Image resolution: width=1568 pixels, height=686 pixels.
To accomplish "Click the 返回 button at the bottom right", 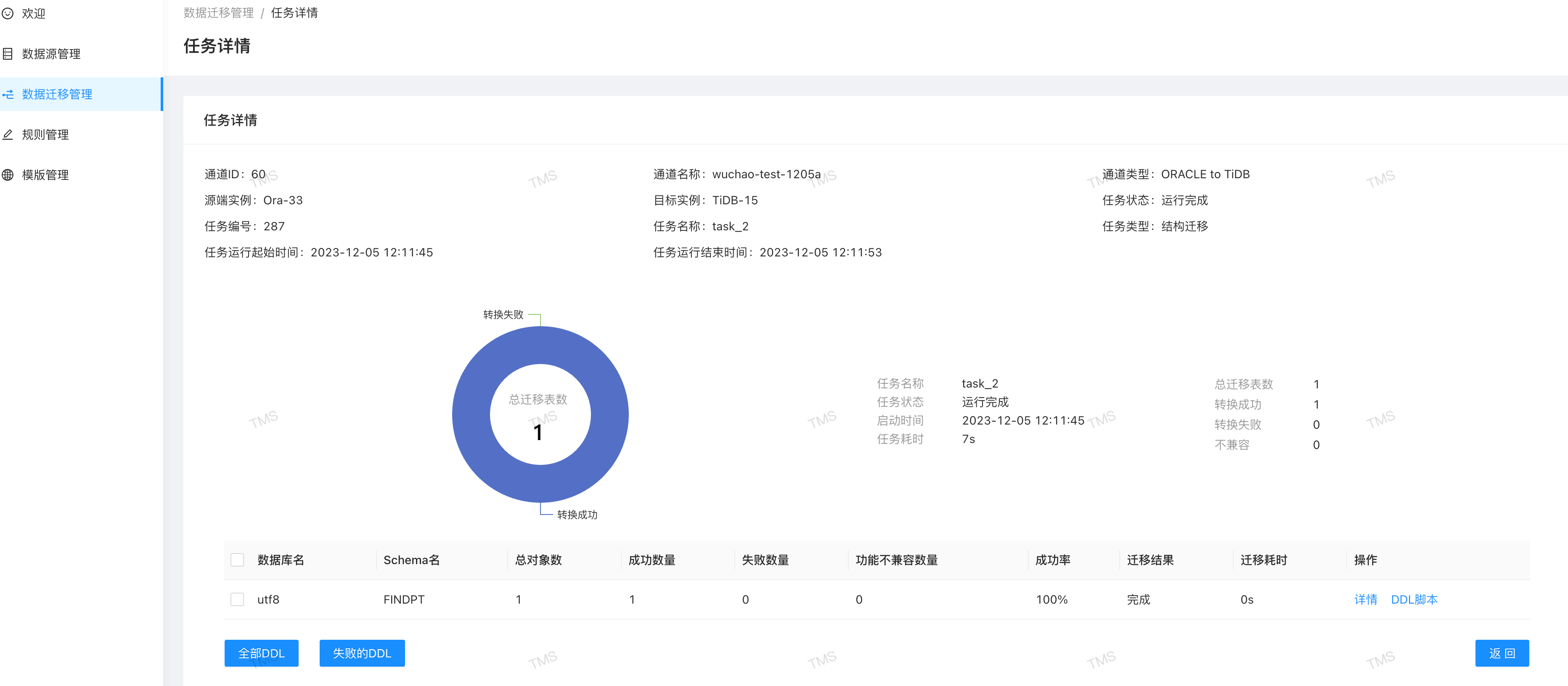I will (x=1502, y=652).
